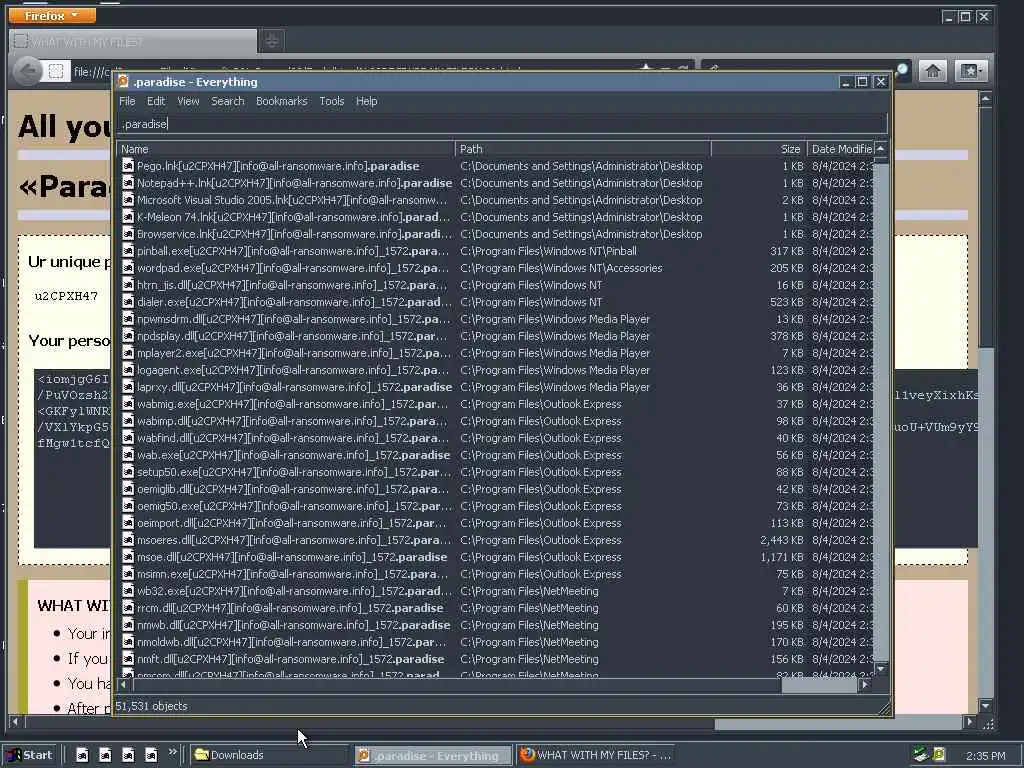Viewport: 1024px width, 768px height.
Task: Select the laprxy.dll encrypted file name
Action: [x=295, y=387]
